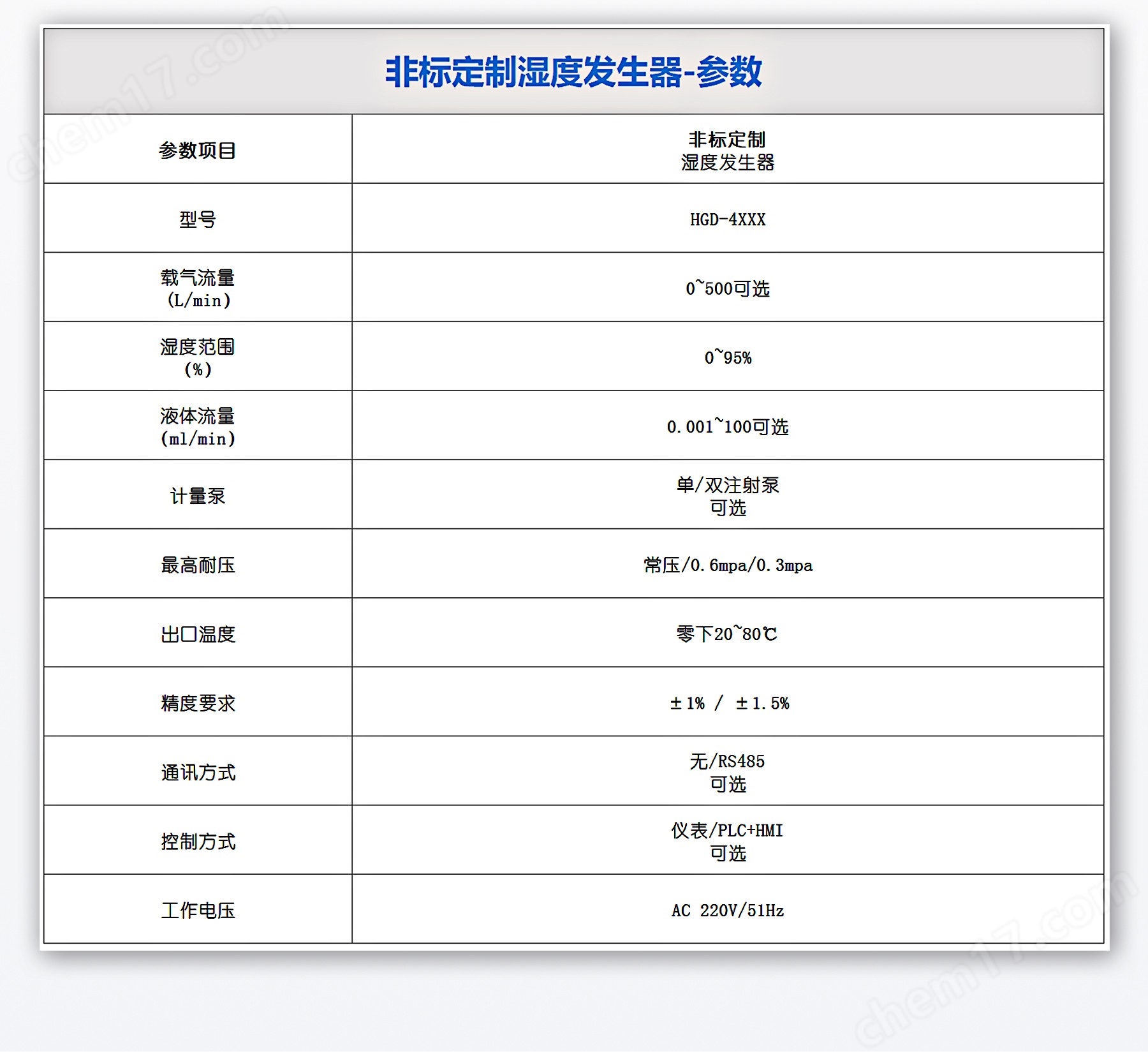The image size is (1148, 1056).
Task: Click the value AC 220V/51Hz
Action: (x=728, y=911)
